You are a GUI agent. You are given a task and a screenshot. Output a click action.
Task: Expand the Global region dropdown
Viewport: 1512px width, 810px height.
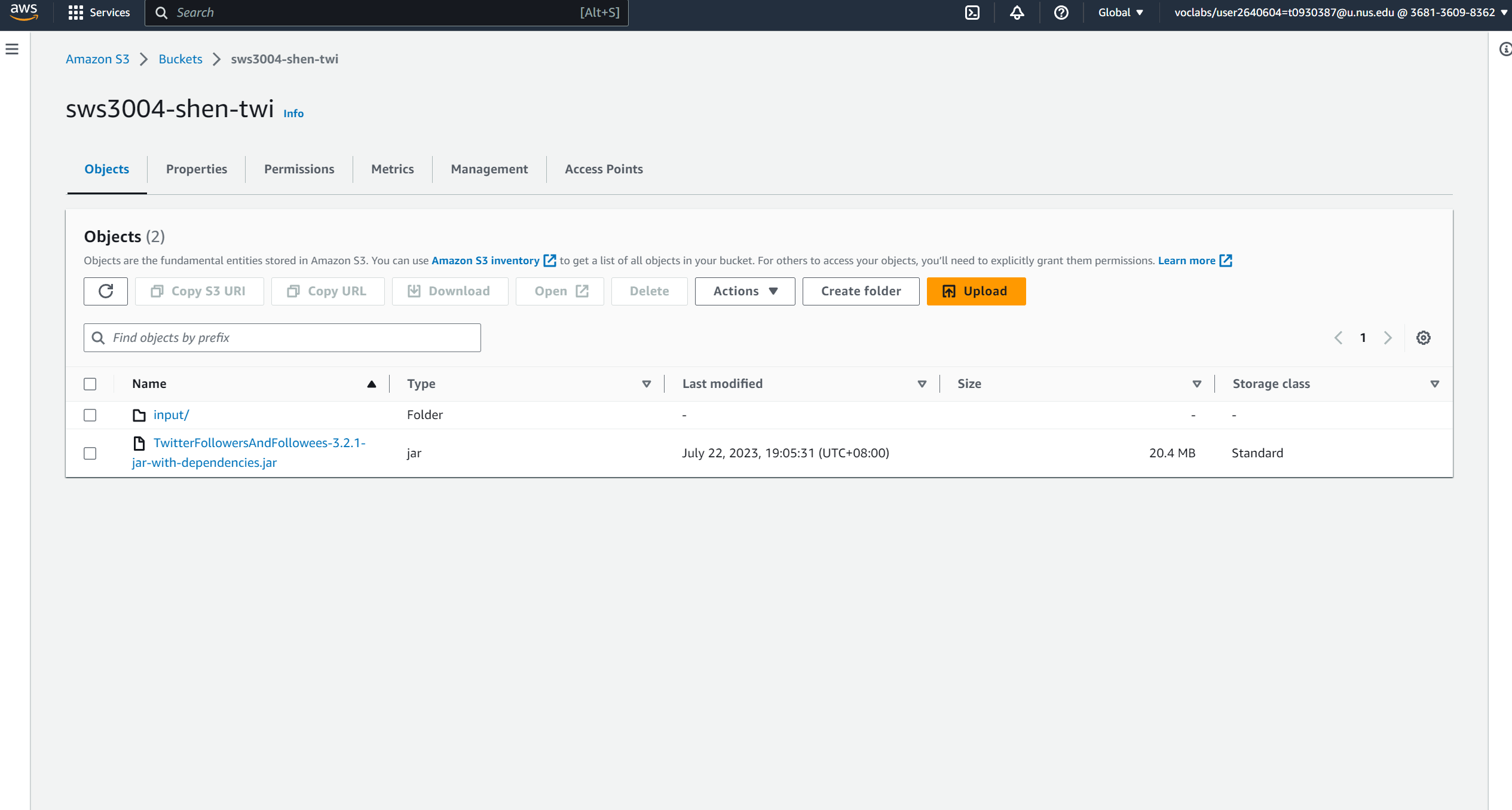click(x=1121, y=13)
